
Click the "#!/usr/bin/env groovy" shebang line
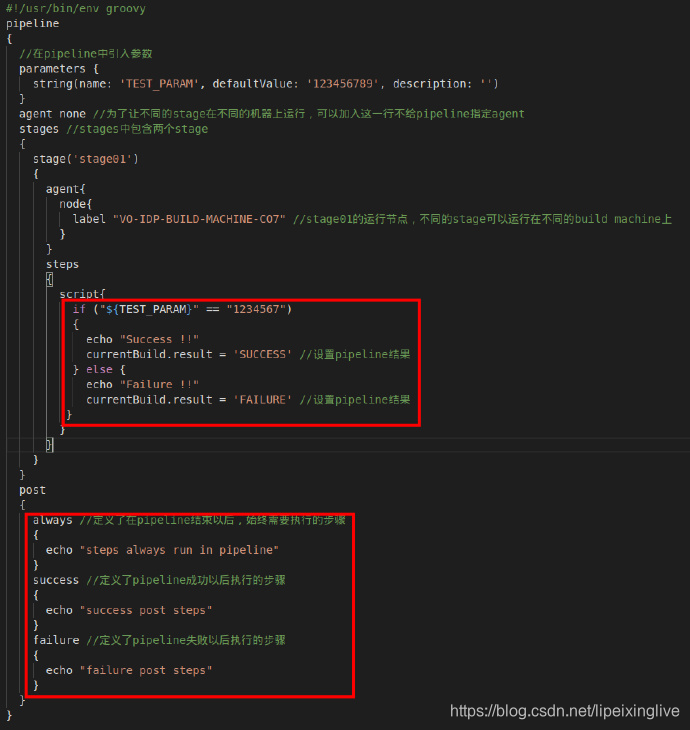(75, 9)
